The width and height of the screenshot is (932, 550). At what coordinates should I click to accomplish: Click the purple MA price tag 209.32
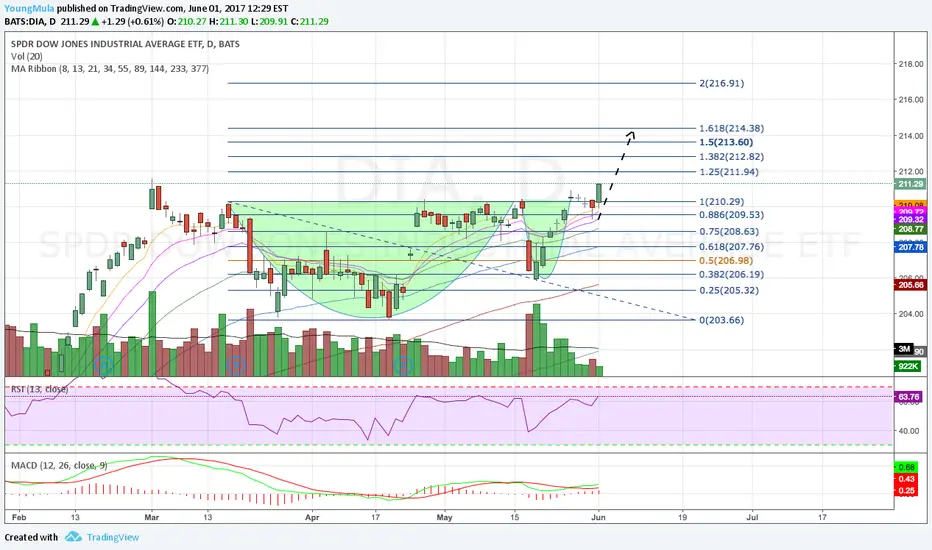910,219
